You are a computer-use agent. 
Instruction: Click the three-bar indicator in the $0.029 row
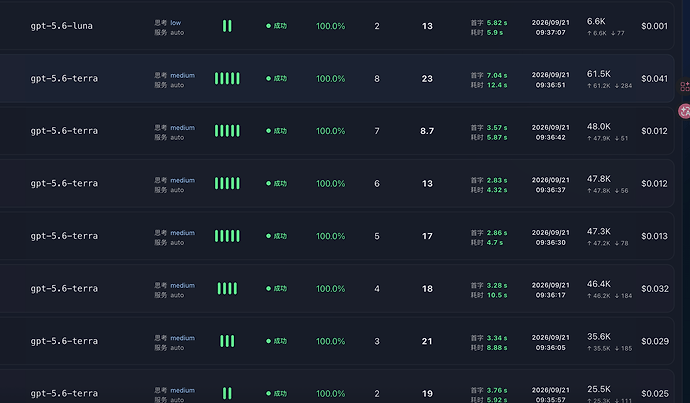tap(227, 341)
